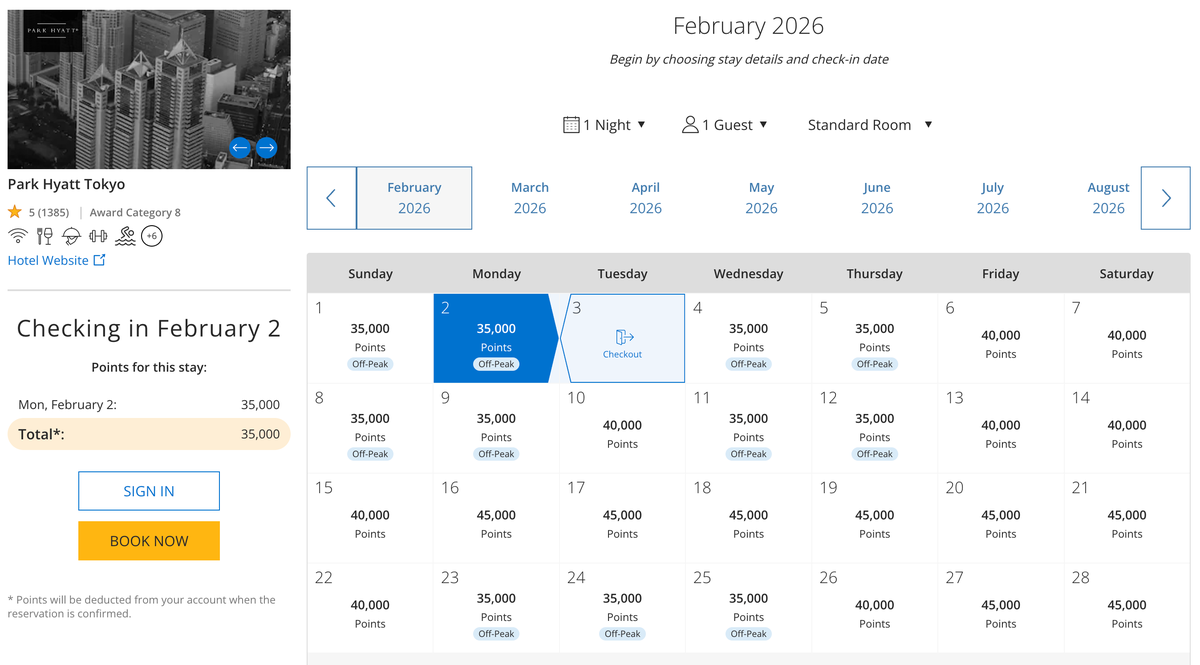Select the February 2026 month tab
The width and height of the screenshot is (1200, 665).
(414, 198)
